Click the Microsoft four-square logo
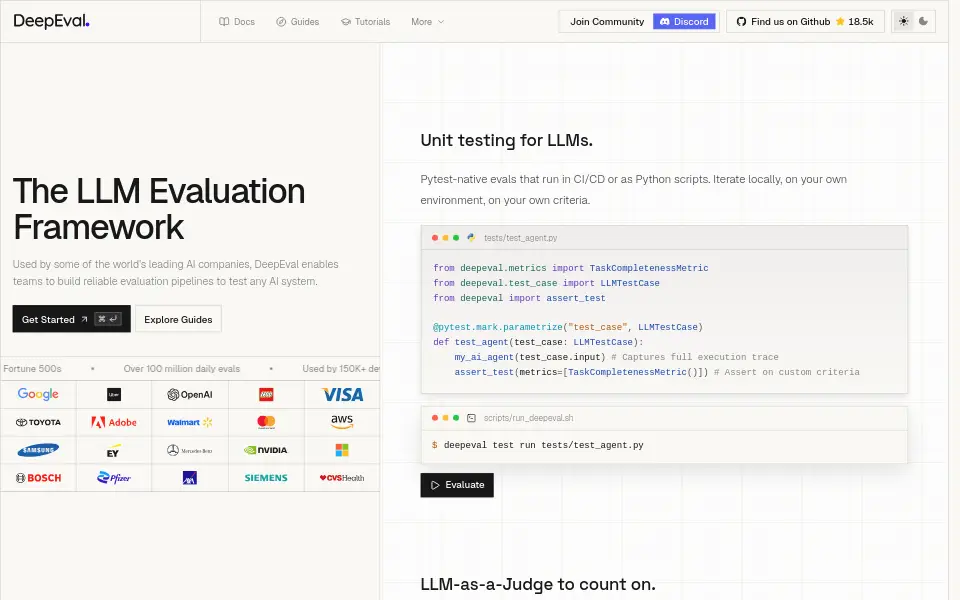Viewport: 960px width, 600px height. tap(342, 450)
